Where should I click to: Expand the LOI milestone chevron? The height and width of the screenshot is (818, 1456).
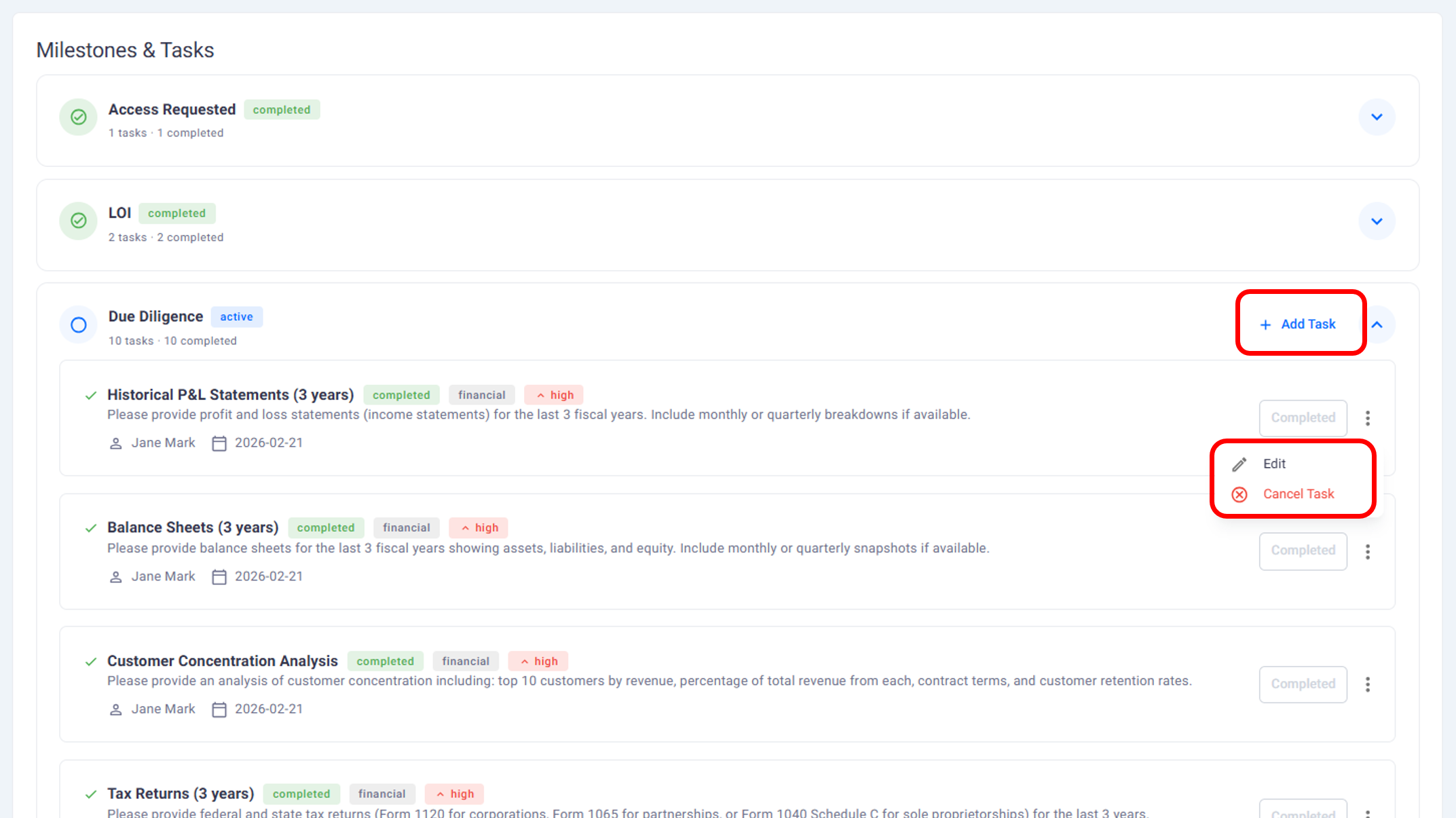1377,221
